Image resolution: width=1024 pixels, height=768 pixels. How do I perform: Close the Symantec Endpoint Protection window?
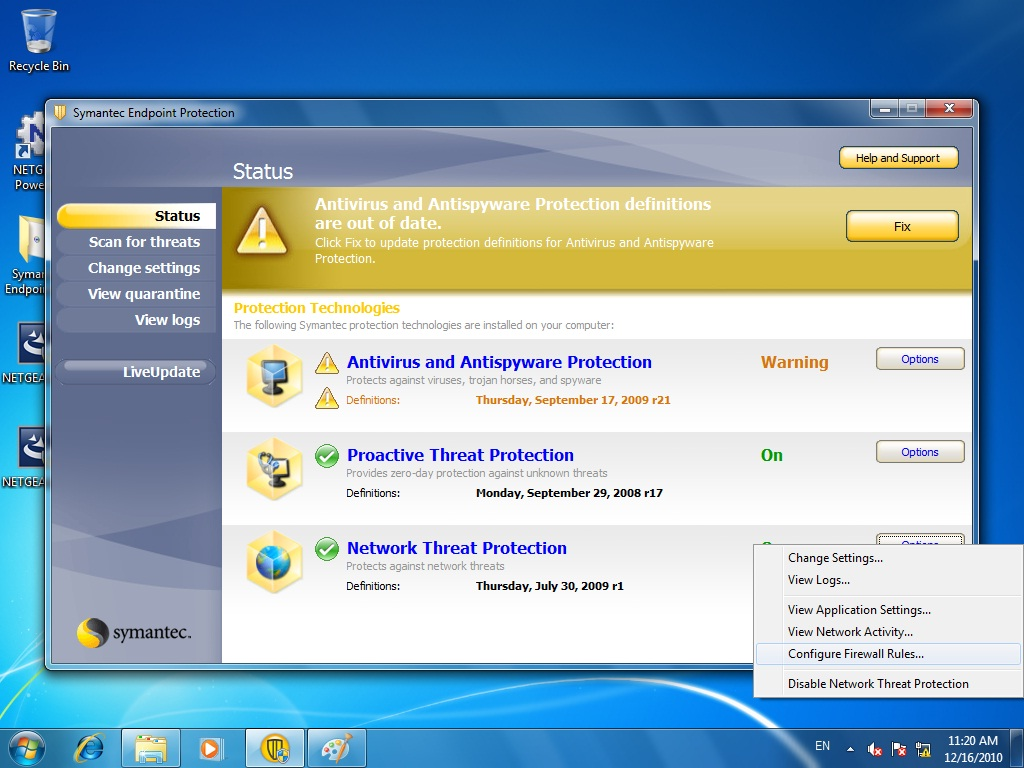(x=950, y=108)
